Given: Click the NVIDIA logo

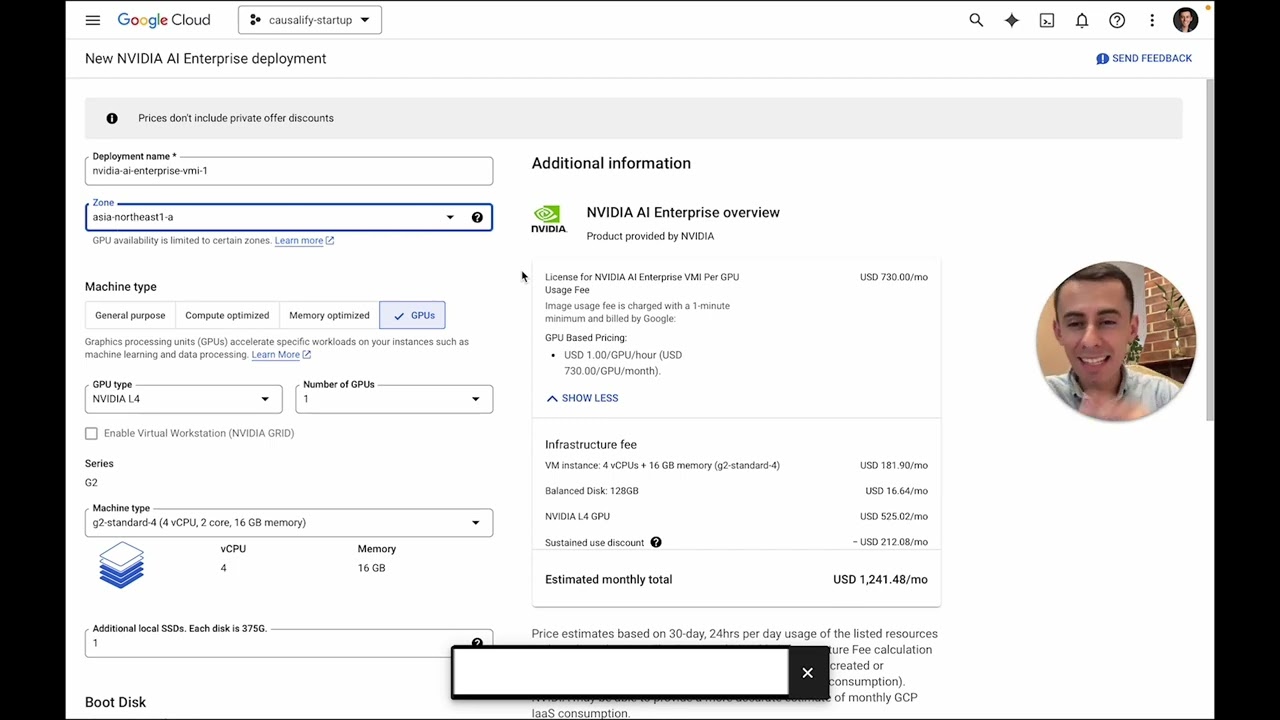Looking at the screenshot, I should click(548, 219).
